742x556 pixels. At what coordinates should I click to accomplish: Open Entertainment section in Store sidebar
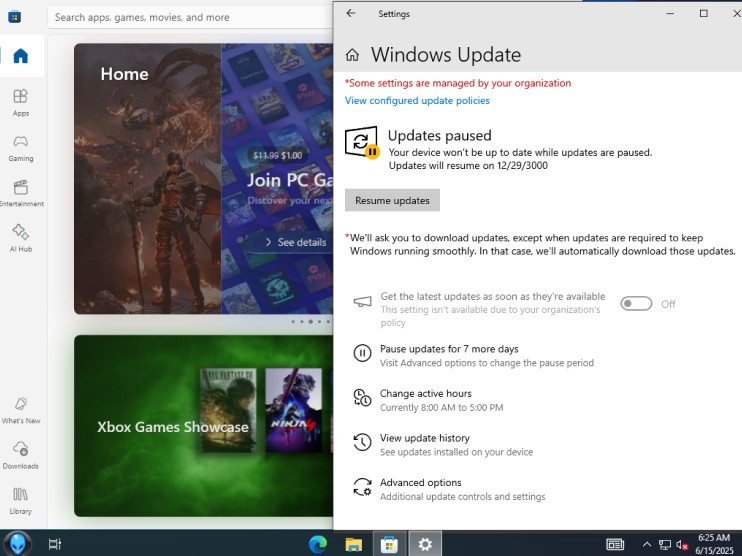[x=21, y=193]
